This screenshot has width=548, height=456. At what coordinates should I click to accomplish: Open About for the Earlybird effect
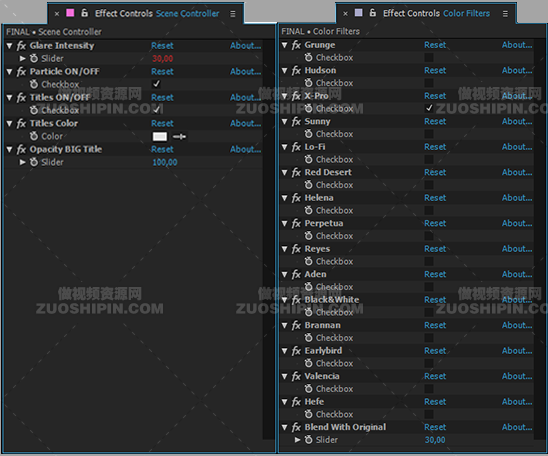coord(517,350)
